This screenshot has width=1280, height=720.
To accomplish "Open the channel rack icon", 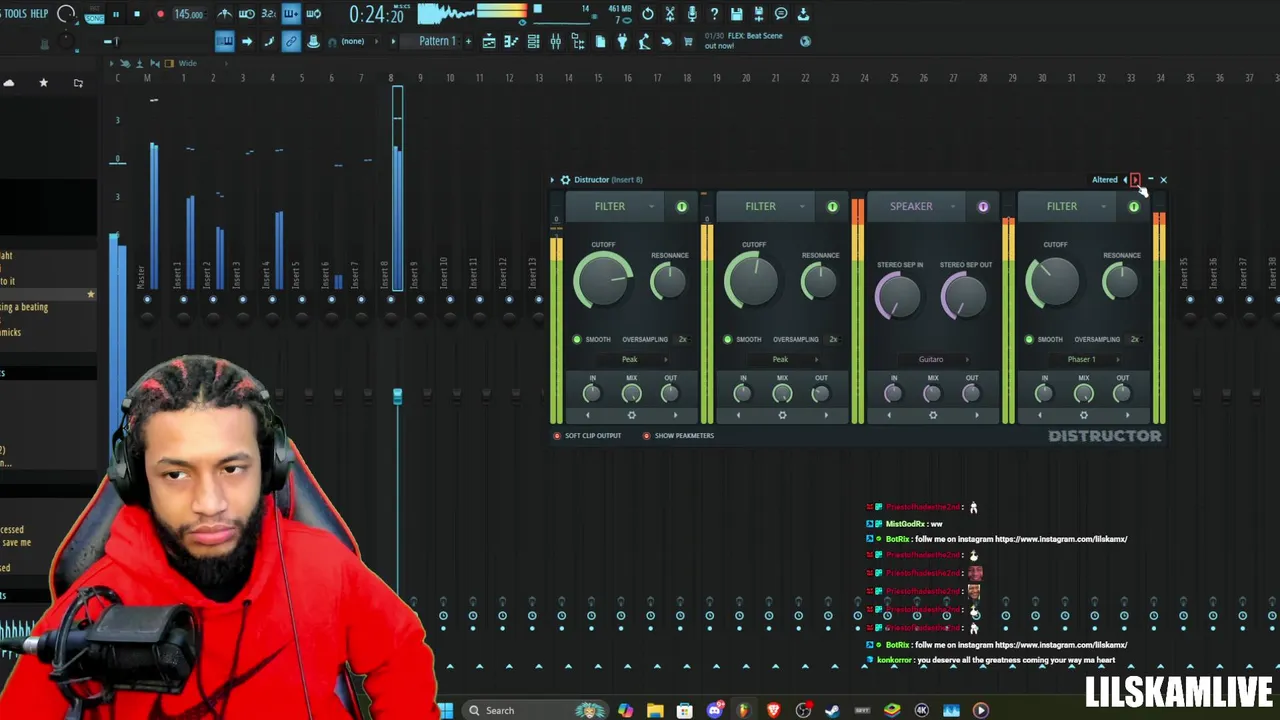I will (x=533, y=41).
